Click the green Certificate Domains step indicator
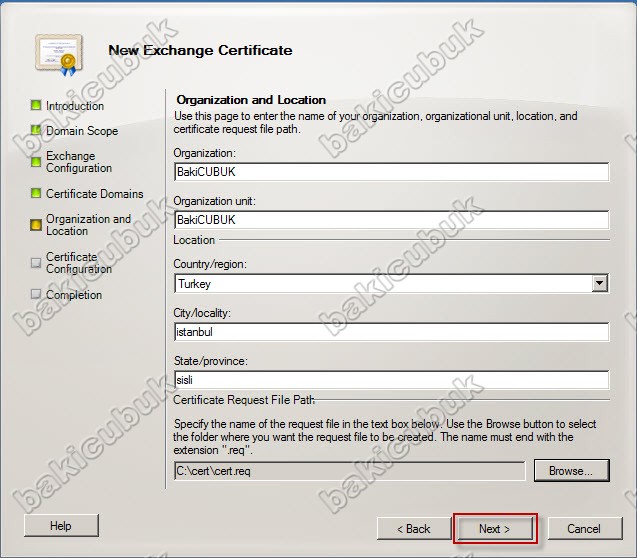Image resolution: width=637 pixels, height=558 pixels. pyautogui.click(x=36, y=193)
